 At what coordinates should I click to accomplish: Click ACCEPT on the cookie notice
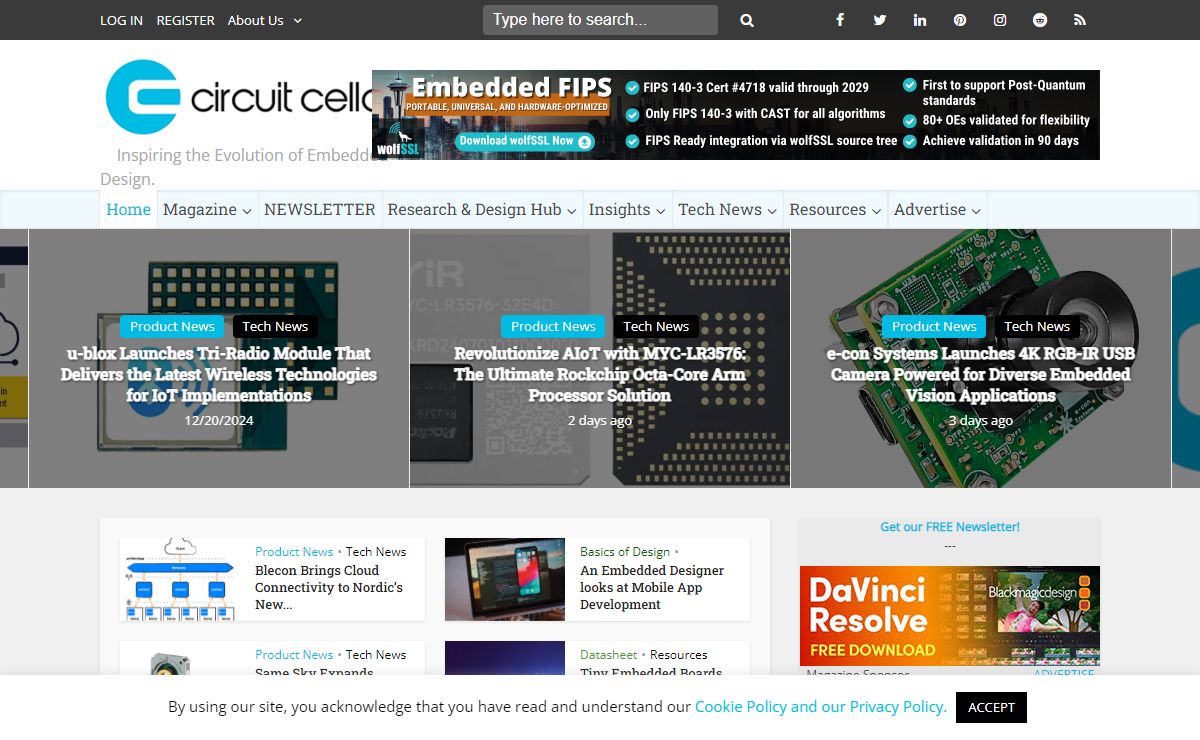991,707
